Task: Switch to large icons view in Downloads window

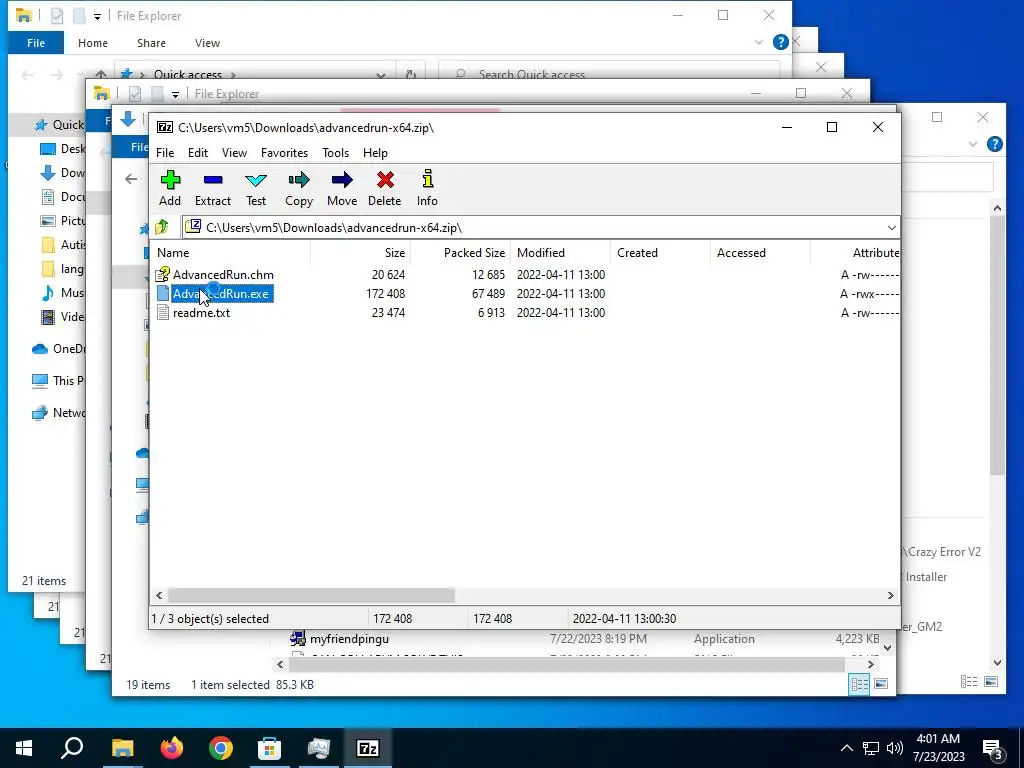Action: 881,684
